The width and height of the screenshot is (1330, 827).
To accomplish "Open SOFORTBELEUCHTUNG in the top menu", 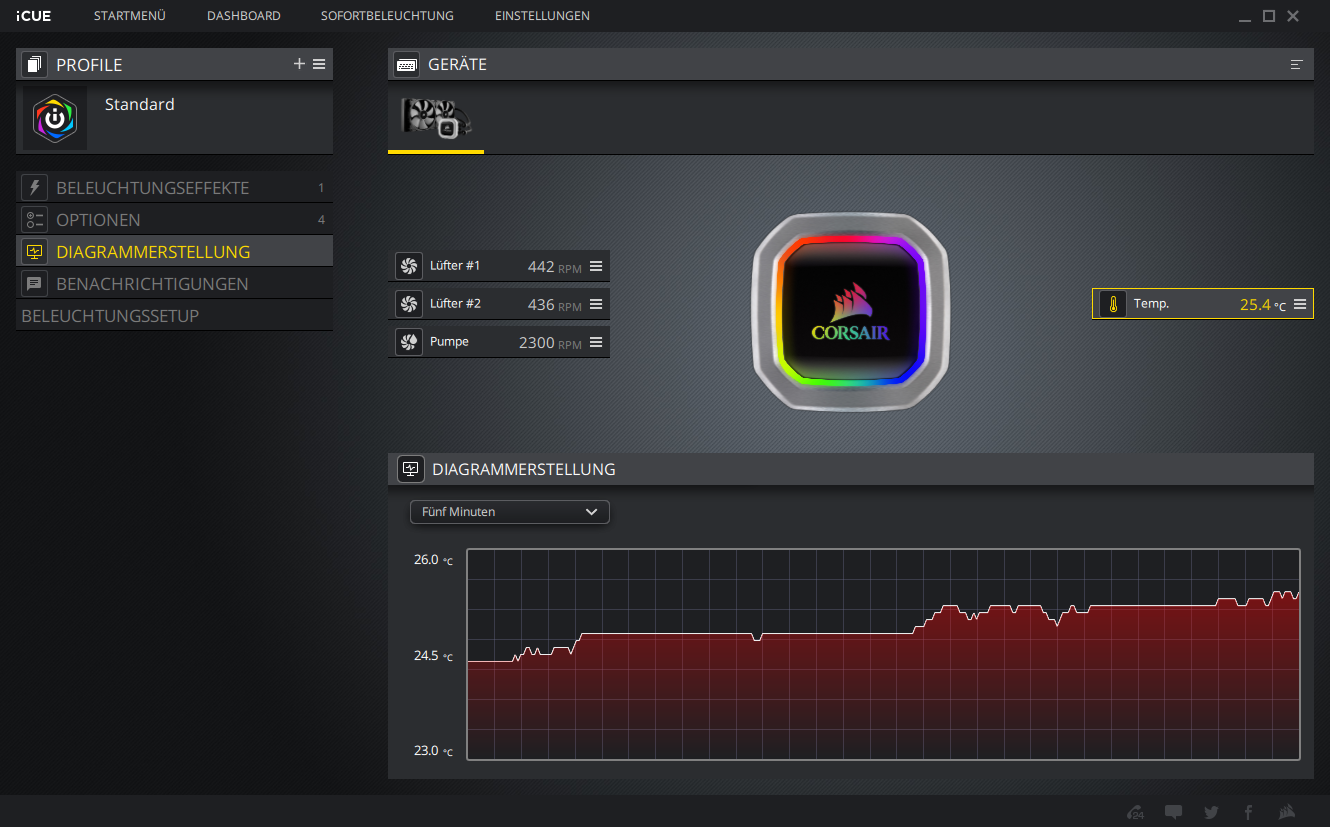I will (x=387, y=16).
